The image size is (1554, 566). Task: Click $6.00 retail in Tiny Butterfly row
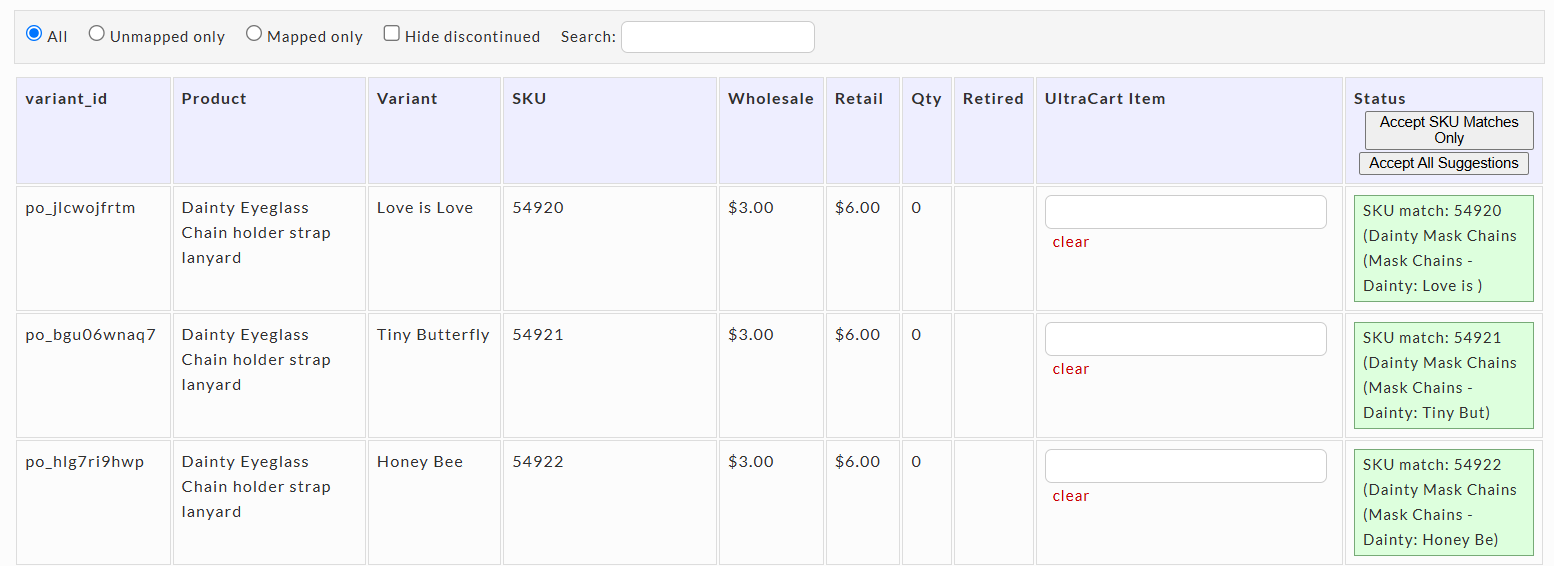coord(858,335)
